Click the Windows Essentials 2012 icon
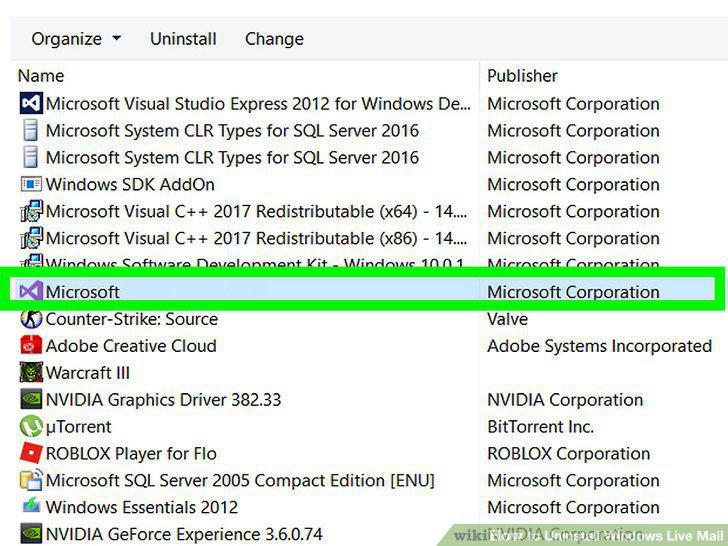 (31, 505)
